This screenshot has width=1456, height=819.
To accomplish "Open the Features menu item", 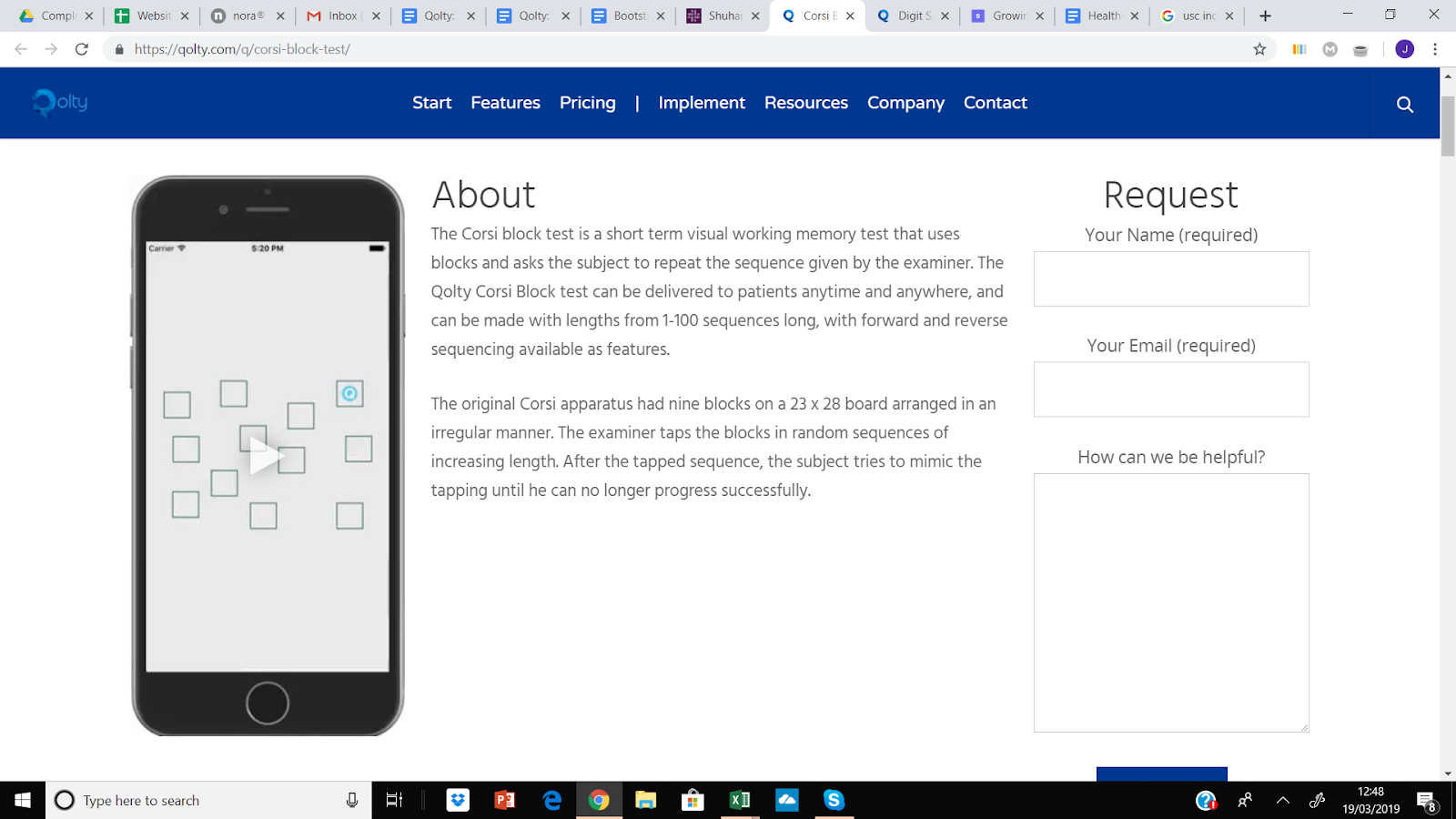I will click(x=505, y=103).
